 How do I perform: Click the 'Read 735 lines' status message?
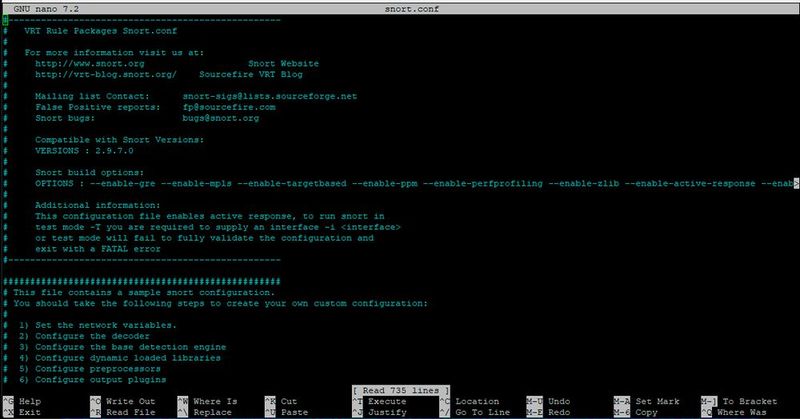[x=401, y=390]
